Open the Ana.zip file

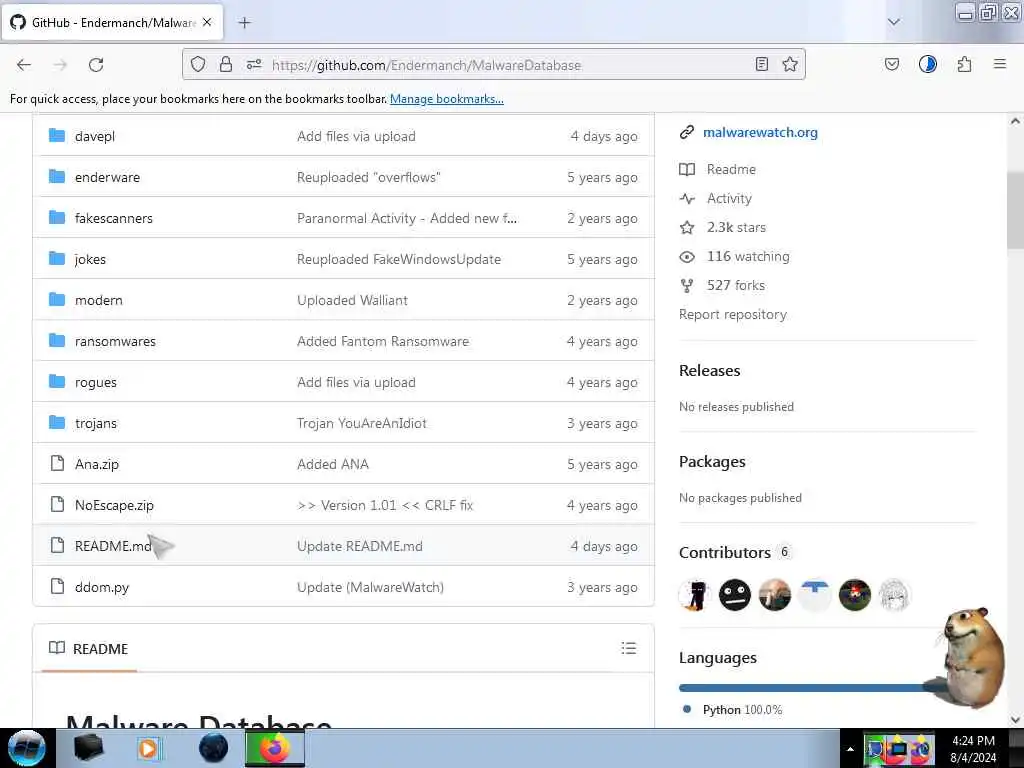pyautogui.click(x=97, y=464)
